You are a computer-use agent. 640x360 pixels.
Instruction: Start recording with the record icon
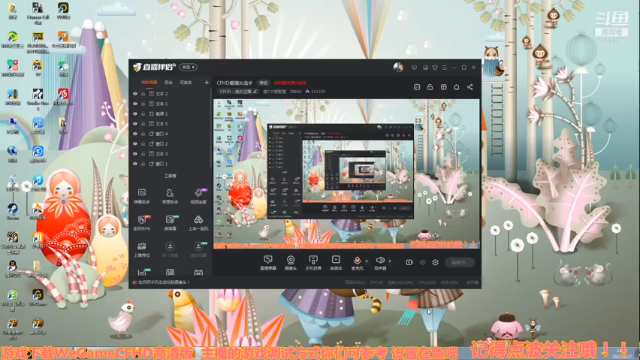pyautogui.click(x=409, y=262)
